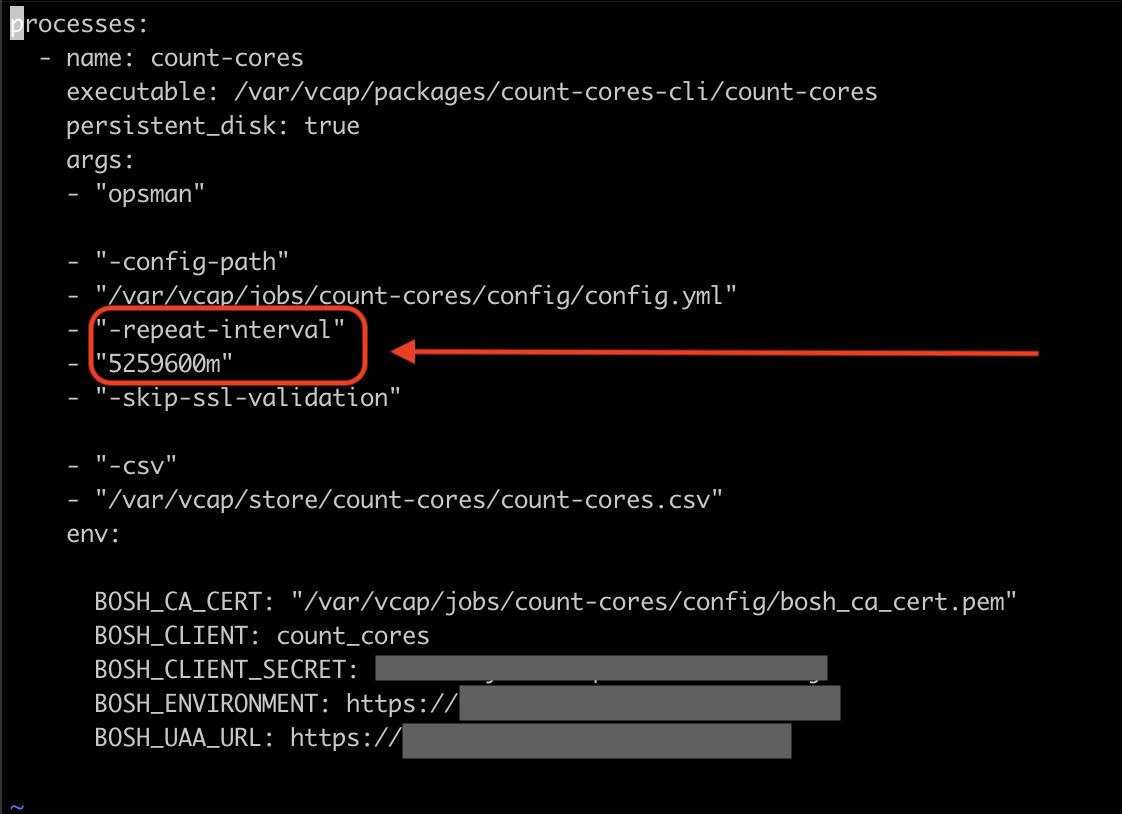Click the BOSH_CLIENT value count_cores

tap(353, 636)
